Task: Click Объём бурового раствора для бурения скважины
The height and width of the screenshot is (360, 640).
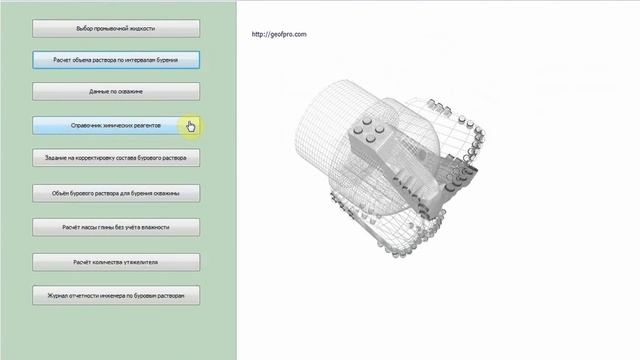Action: point(116,193)
